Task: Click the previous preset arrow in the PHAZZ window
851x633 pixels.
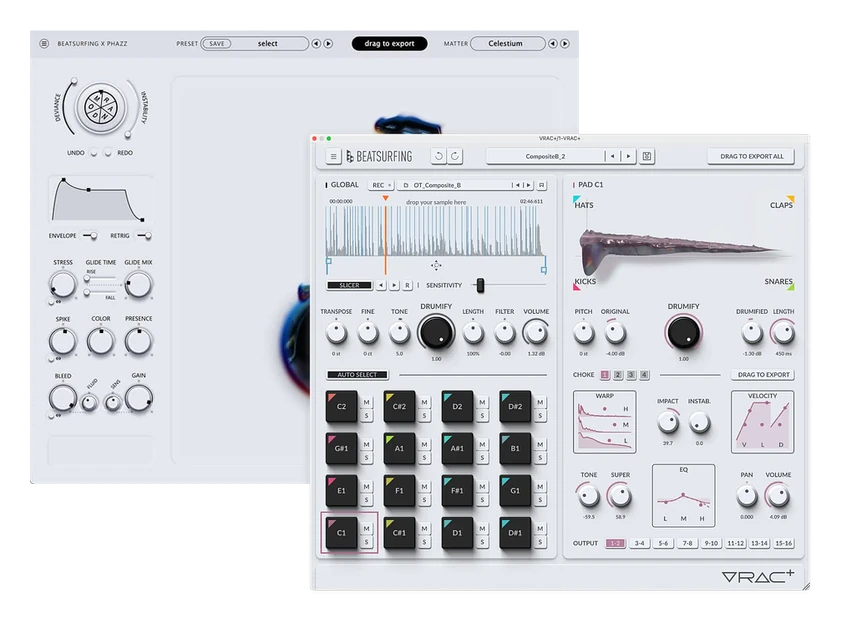Action: [x=316, y=43]
